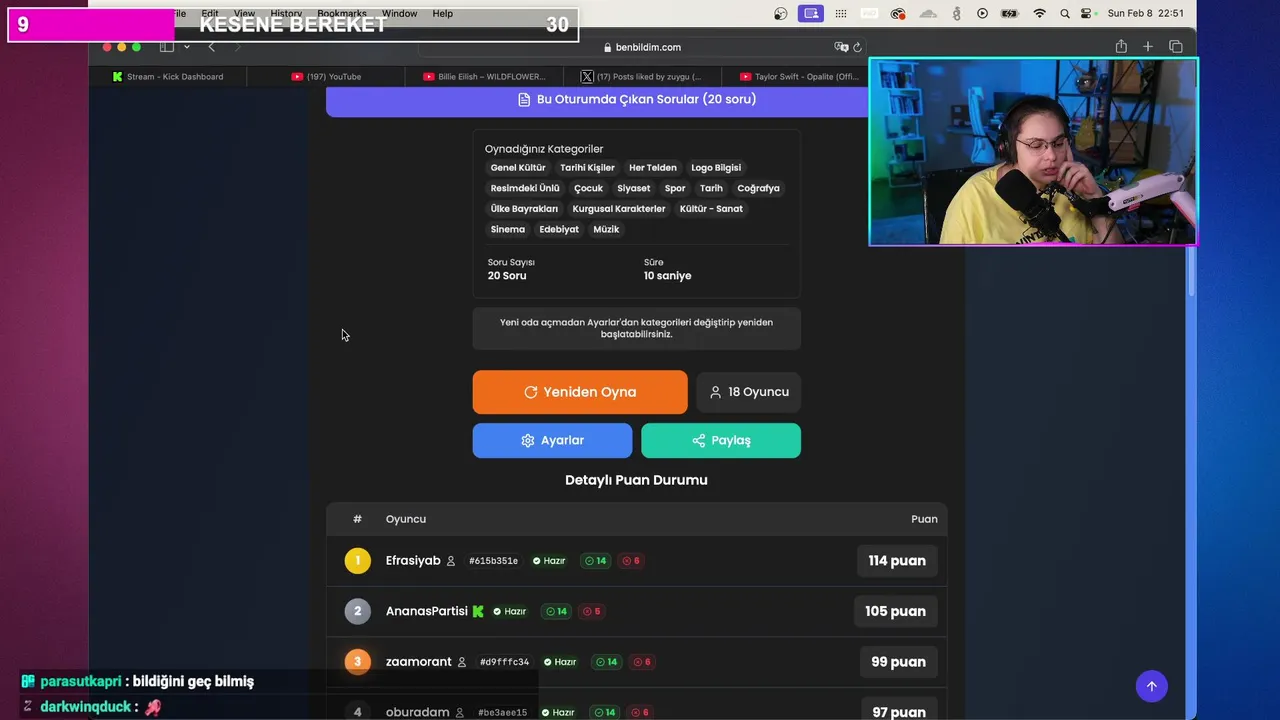Click the Paylaş share button
The image size is (1280, 720).
(x=721, y=440)
